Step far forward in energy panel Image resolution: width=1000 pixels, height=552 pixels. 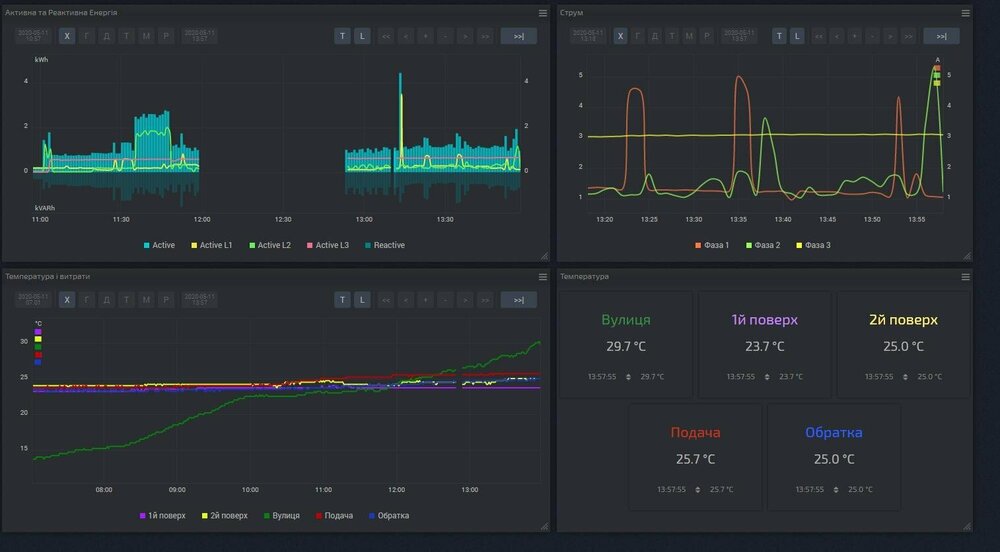click(x=485, y=36)
